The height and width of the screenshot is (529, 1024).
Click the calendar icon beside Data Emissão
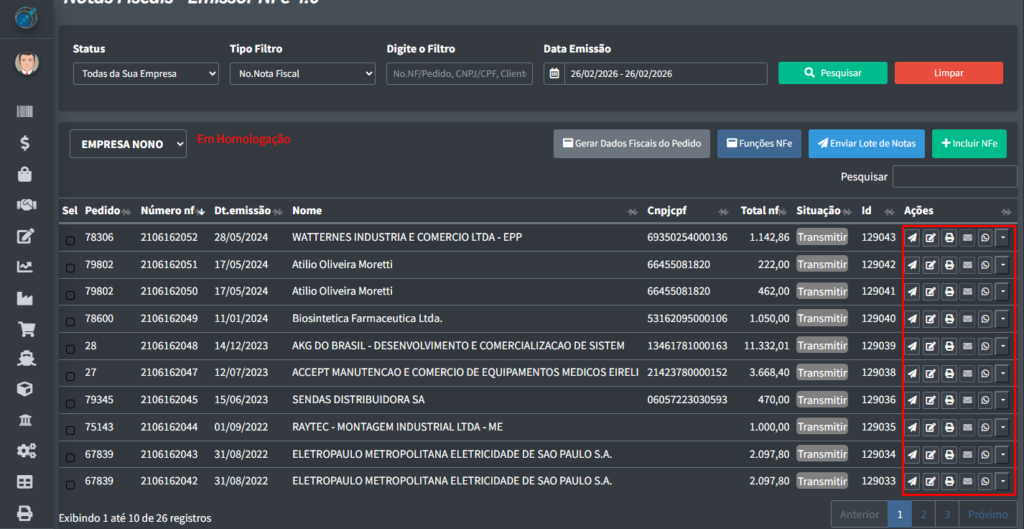click(x=554, y=74)
